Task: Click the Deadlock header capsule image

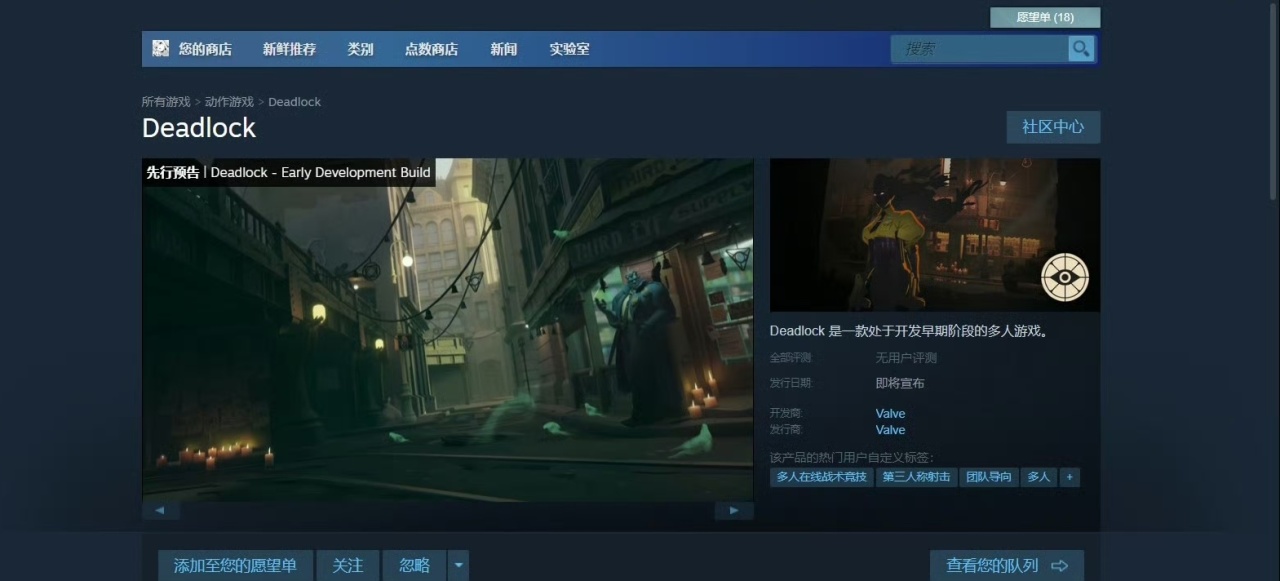Action: (x=935, y=235)
